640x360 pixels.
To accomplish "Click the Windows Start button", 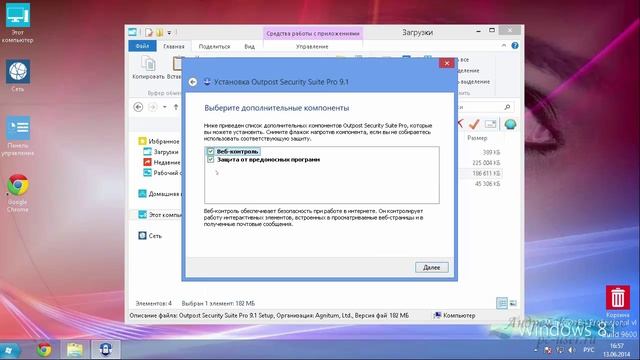I will click(9, 350).
